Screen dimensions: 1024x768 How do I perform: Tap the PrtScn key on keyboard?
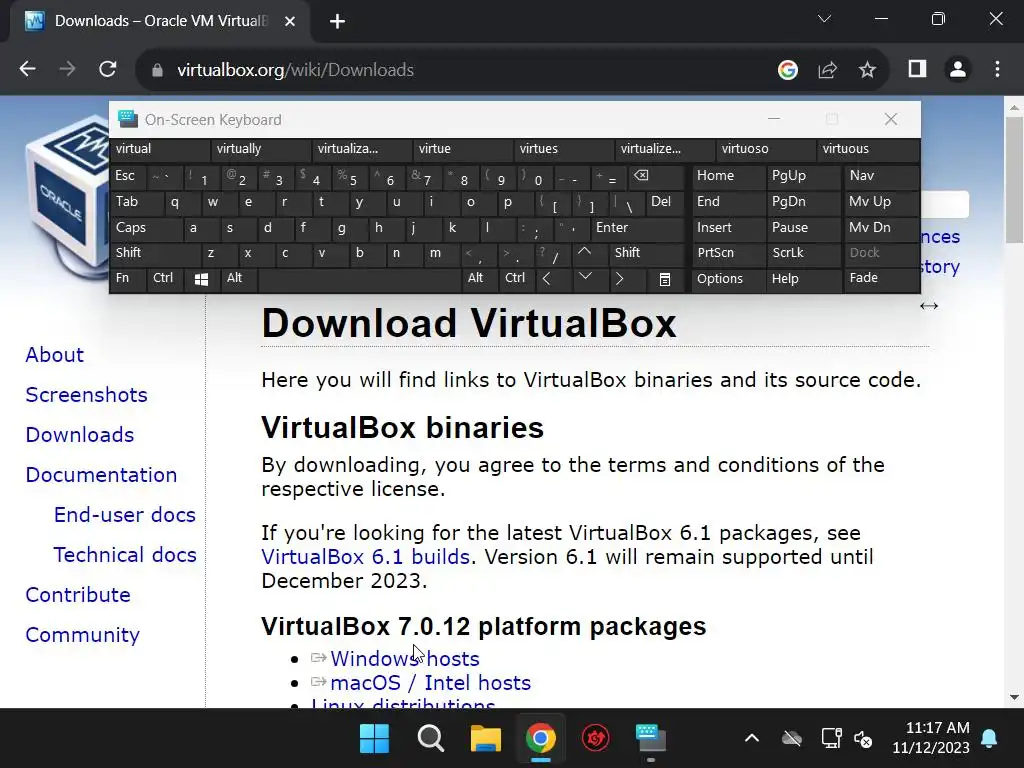[x=729, y=253]
